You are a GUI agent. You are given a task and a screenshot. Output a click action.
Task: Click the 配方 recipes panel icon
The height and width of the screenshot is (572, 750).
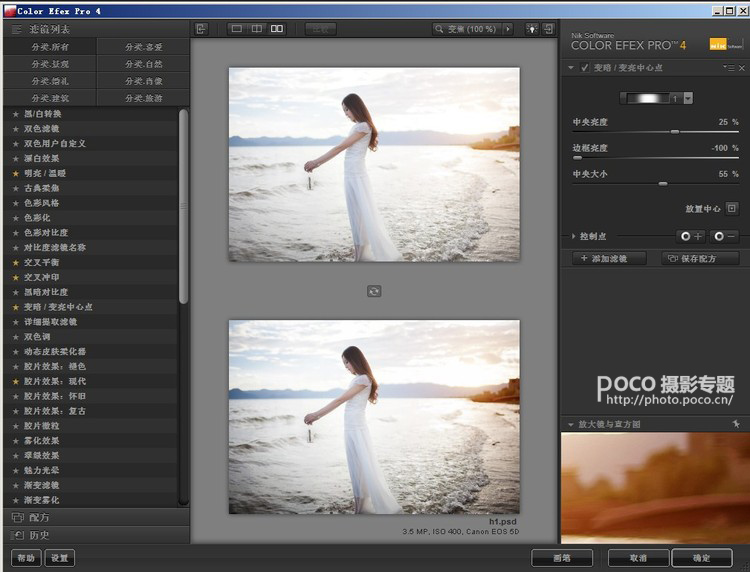17,517
